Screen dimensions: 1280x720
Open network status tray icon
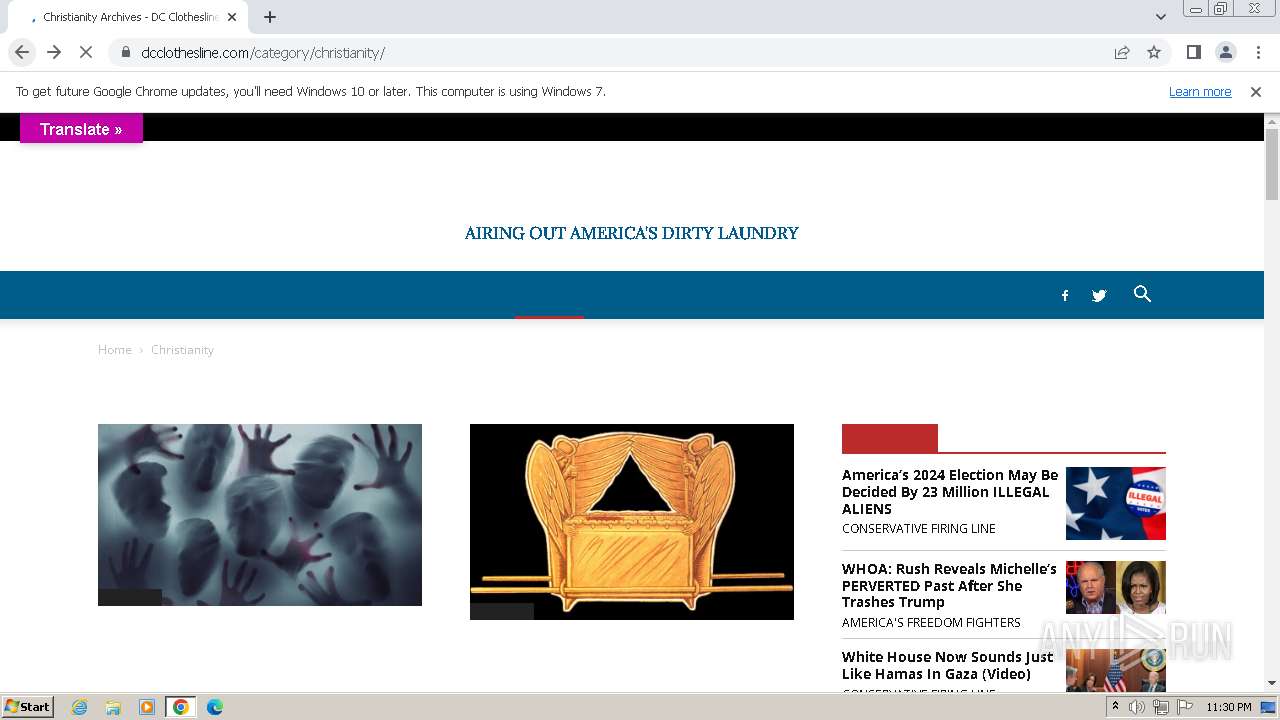click(x=1161, y=707)
